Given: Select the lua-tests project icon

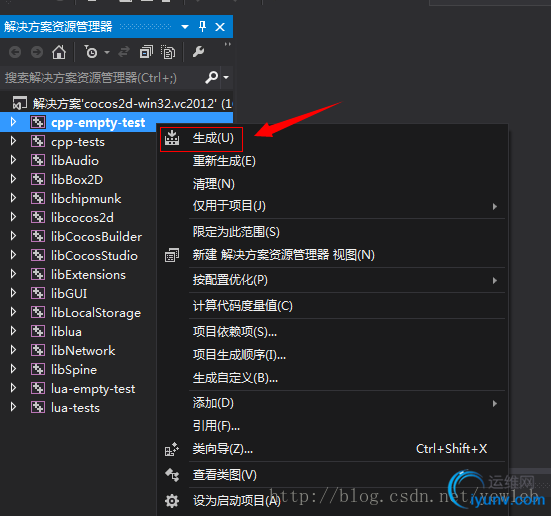Looking at the screenshot, I should [38, 407].
